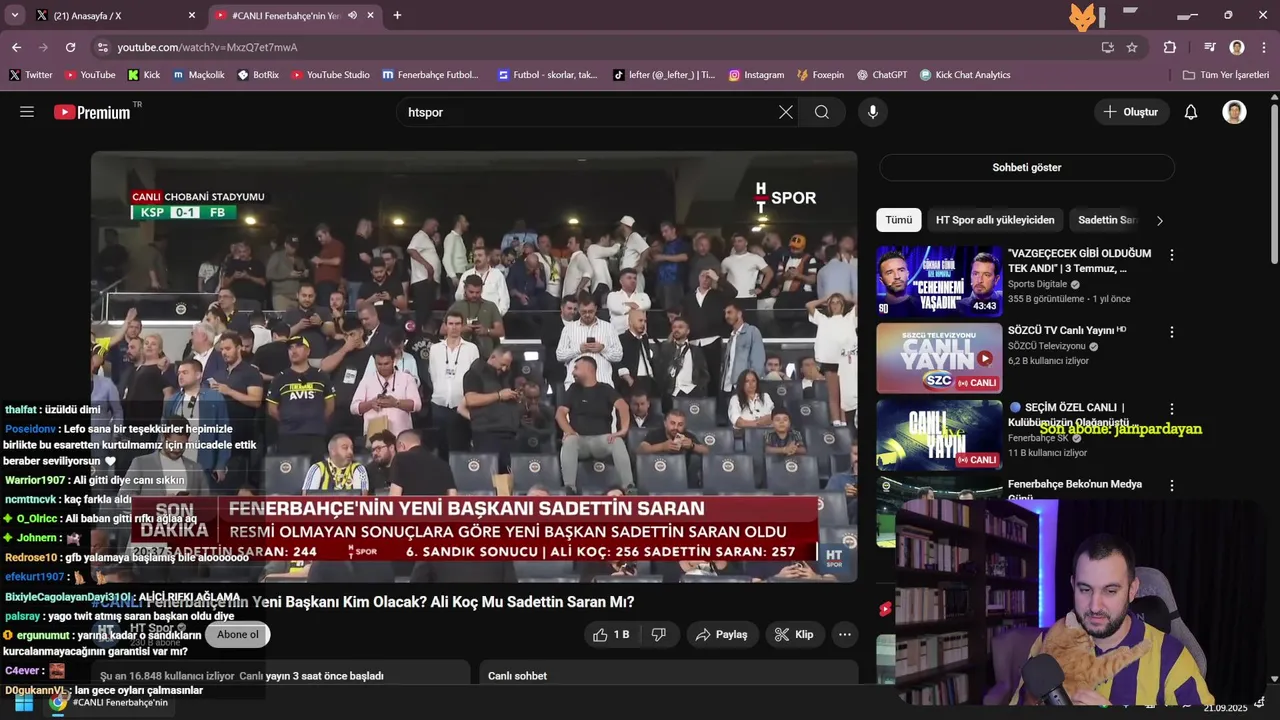Viewport: 1280px width, 720px height.
Task: Like the video with thumbs up
Action: (x=611, y=635)
